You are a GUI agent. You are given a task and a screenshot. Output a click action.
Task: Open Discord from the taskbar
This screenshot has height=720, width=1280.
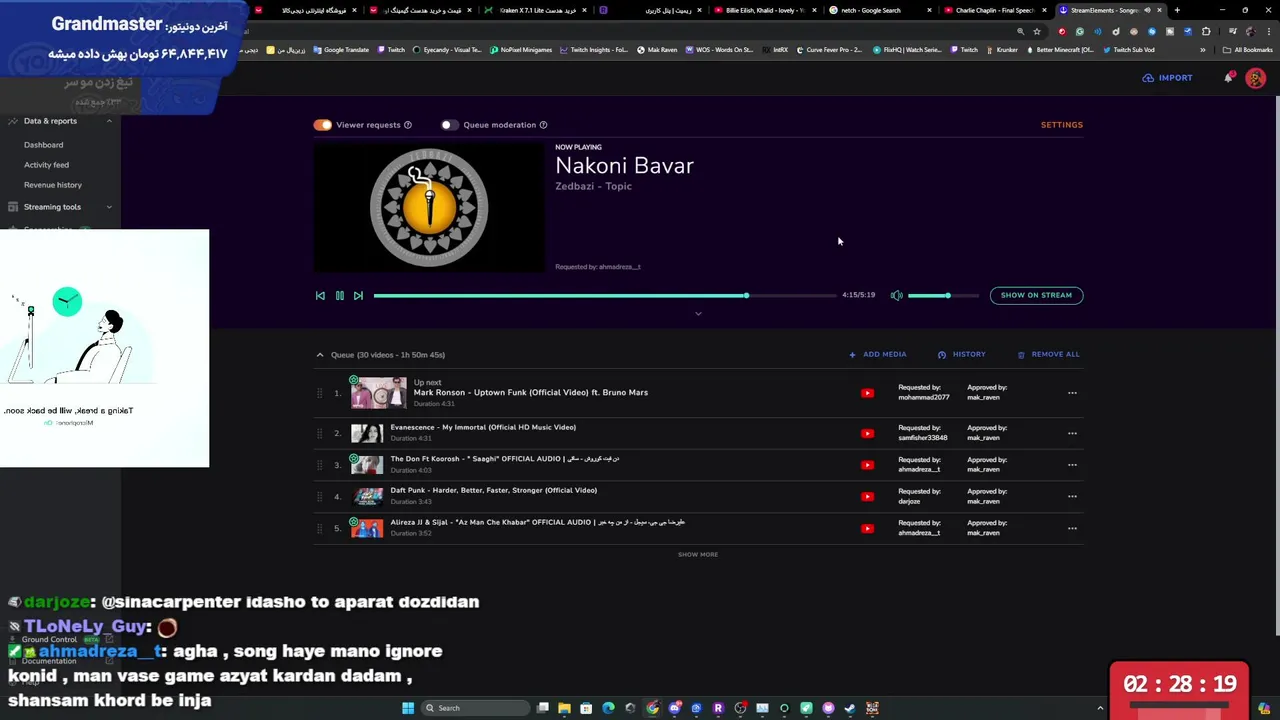coord(674,708)
